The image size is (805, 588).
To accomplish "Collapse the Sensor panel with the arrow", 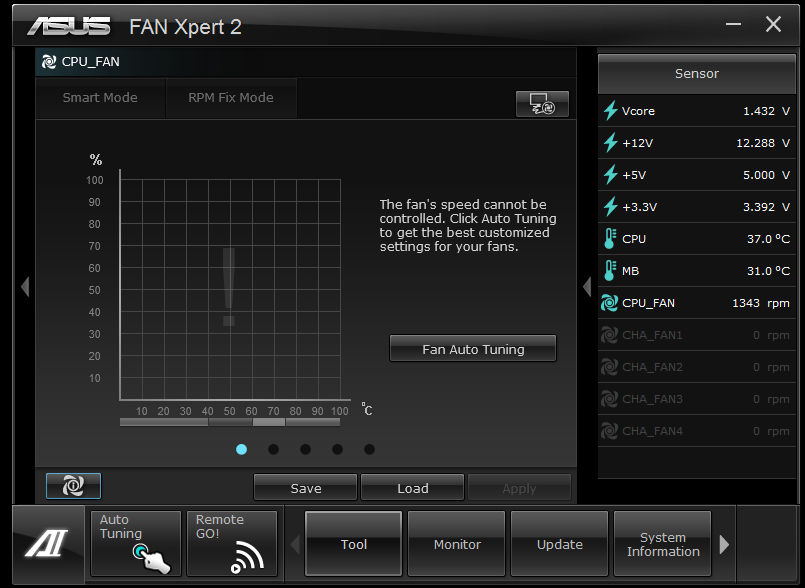I will coord(587,287).
